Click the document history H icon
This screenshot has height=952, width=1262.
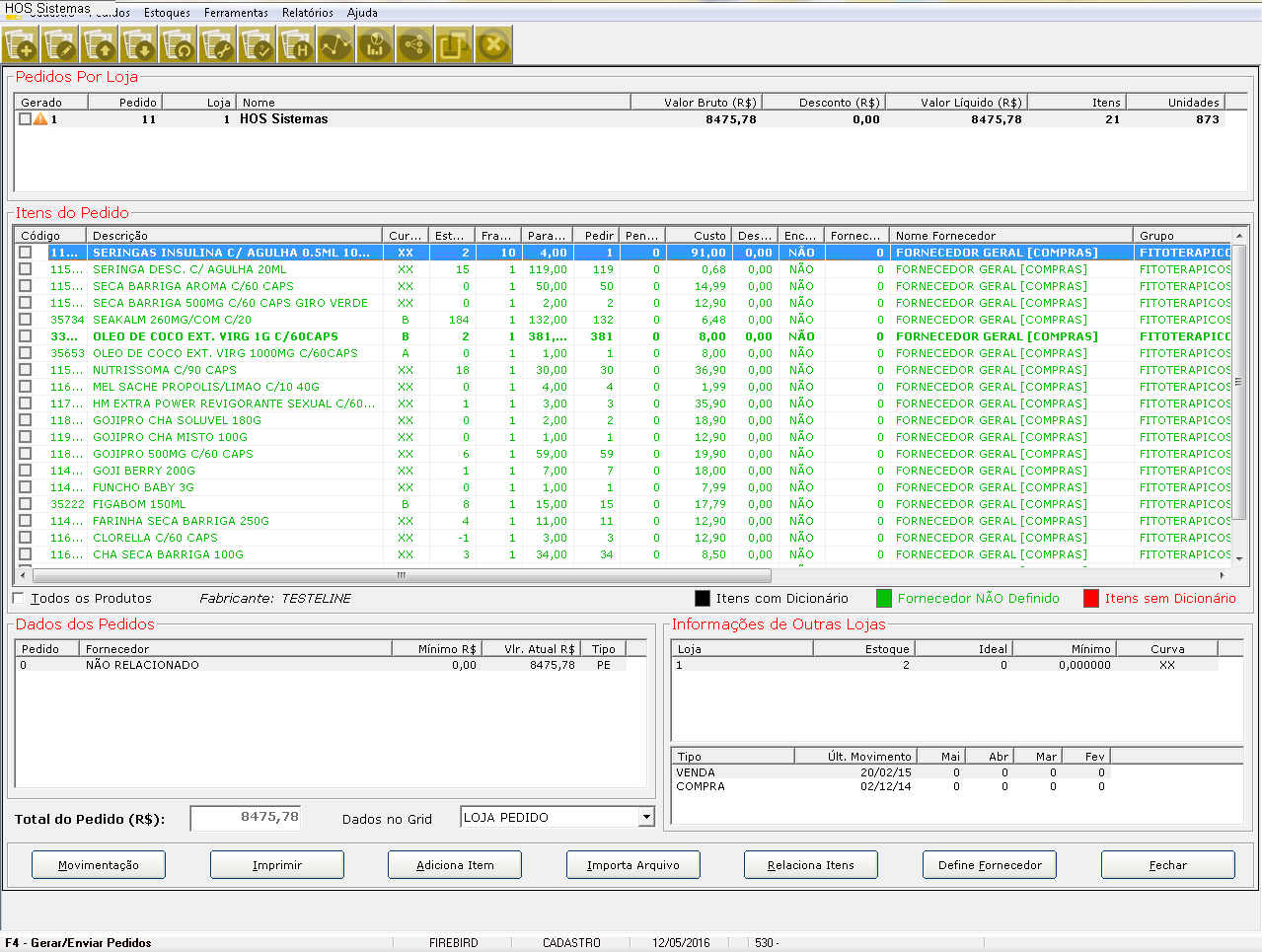tap(296, 45)
